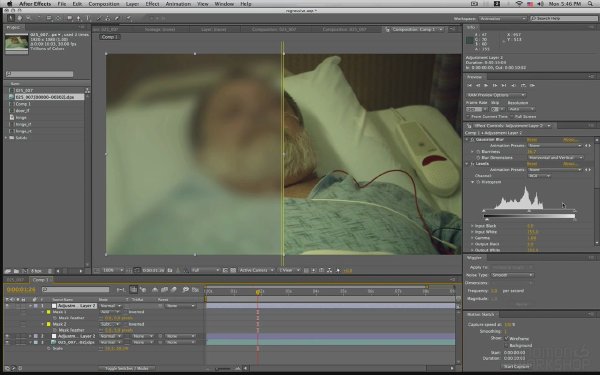Step to next frame in Preview panel

point(495,85)
